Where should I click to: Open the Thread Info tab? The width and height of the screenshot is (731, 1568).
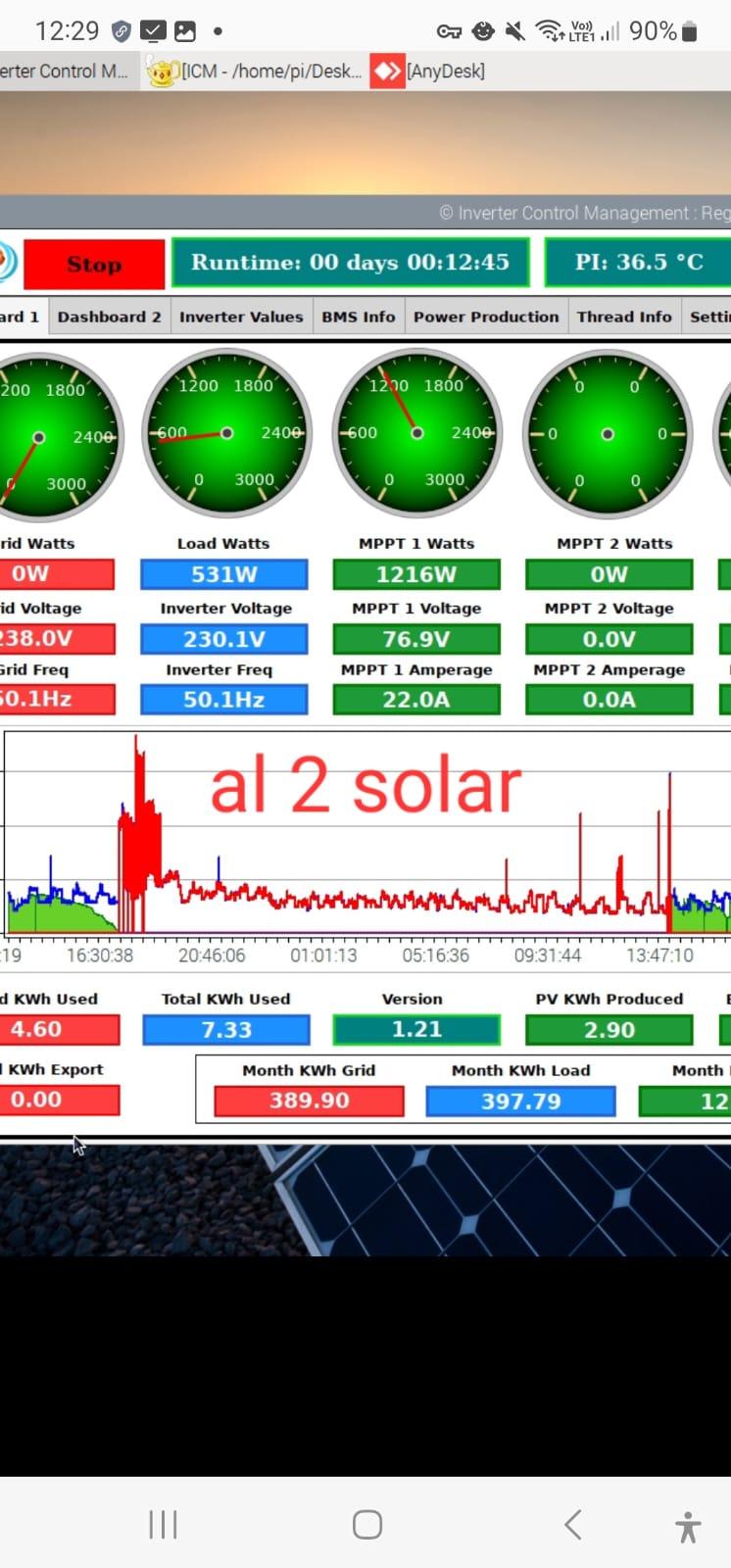point(624,317)
